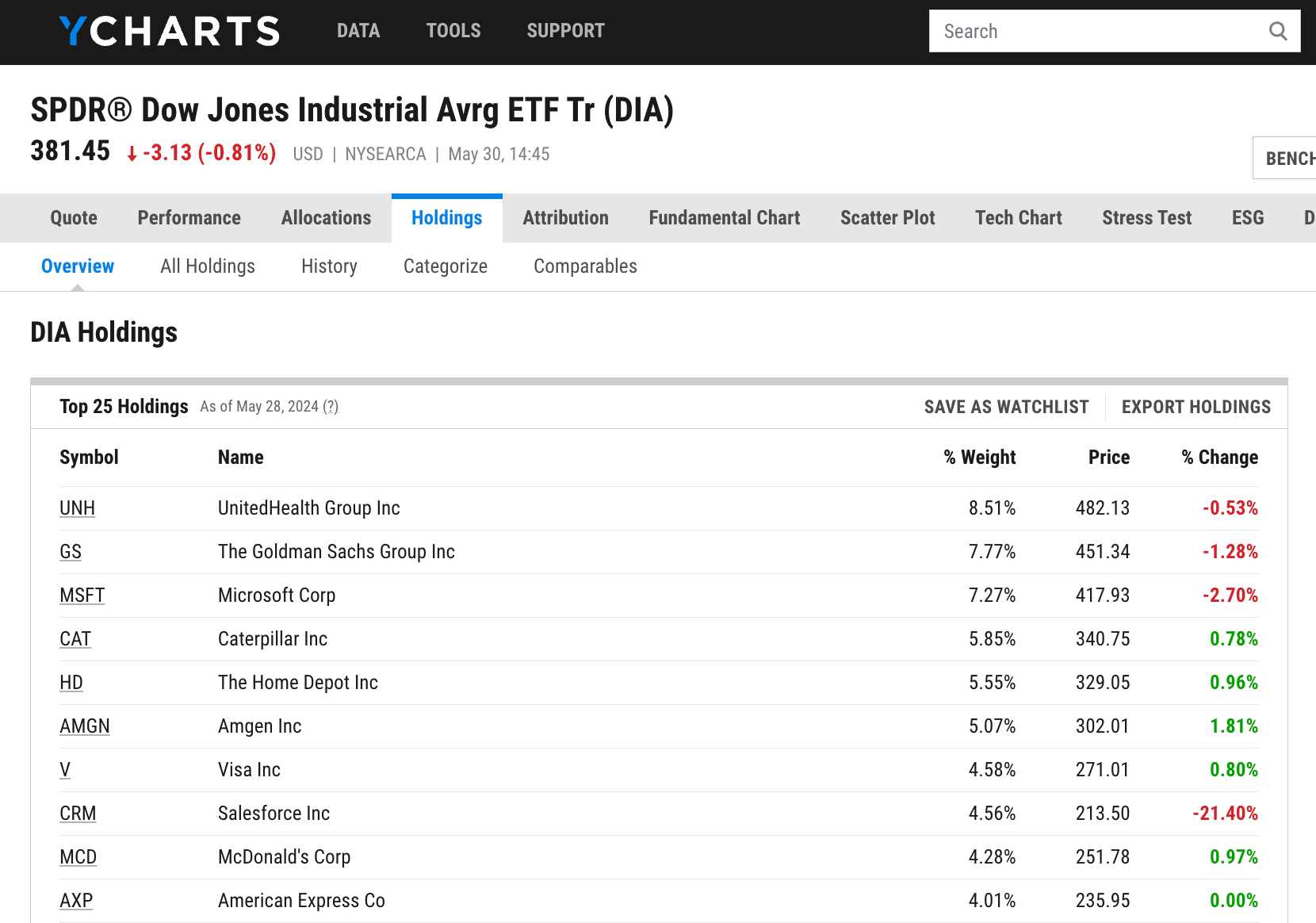Image resolution: width=1316 pixels, height=923 pixels.
Task: Click the Salesforce Inc name
Action: tap(274, 814)
